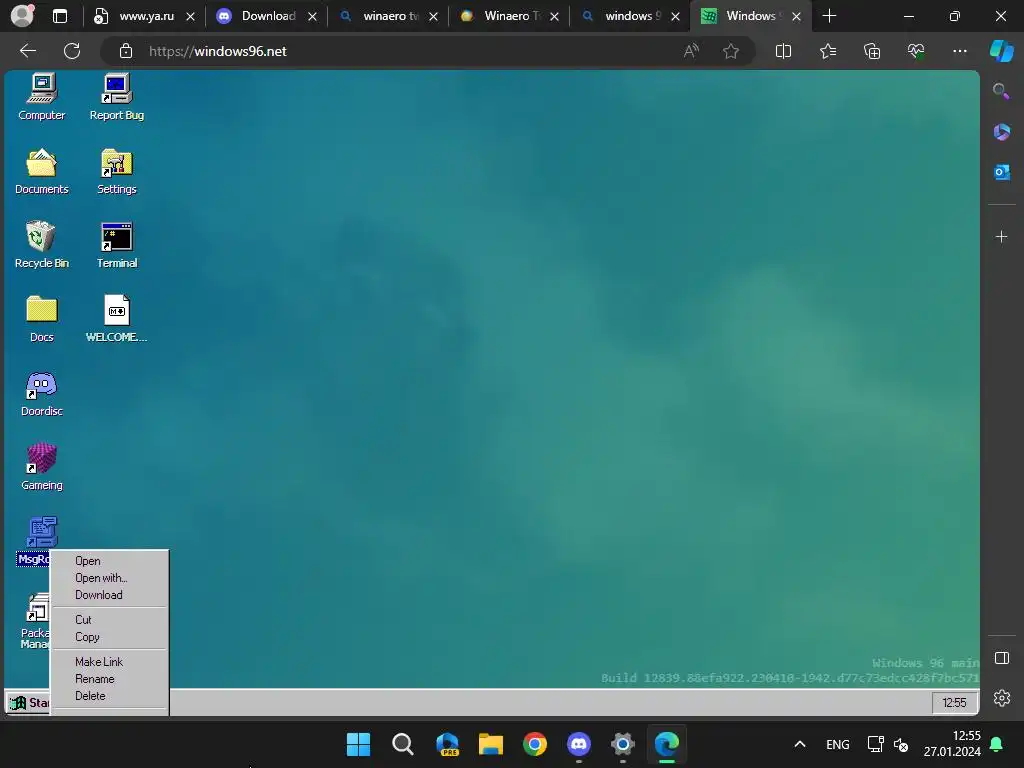Viewport: 1024px width, 768px height.
Task: Activate Read aloud in address bar
Action: pyautogui.click(x=691, y=51)
